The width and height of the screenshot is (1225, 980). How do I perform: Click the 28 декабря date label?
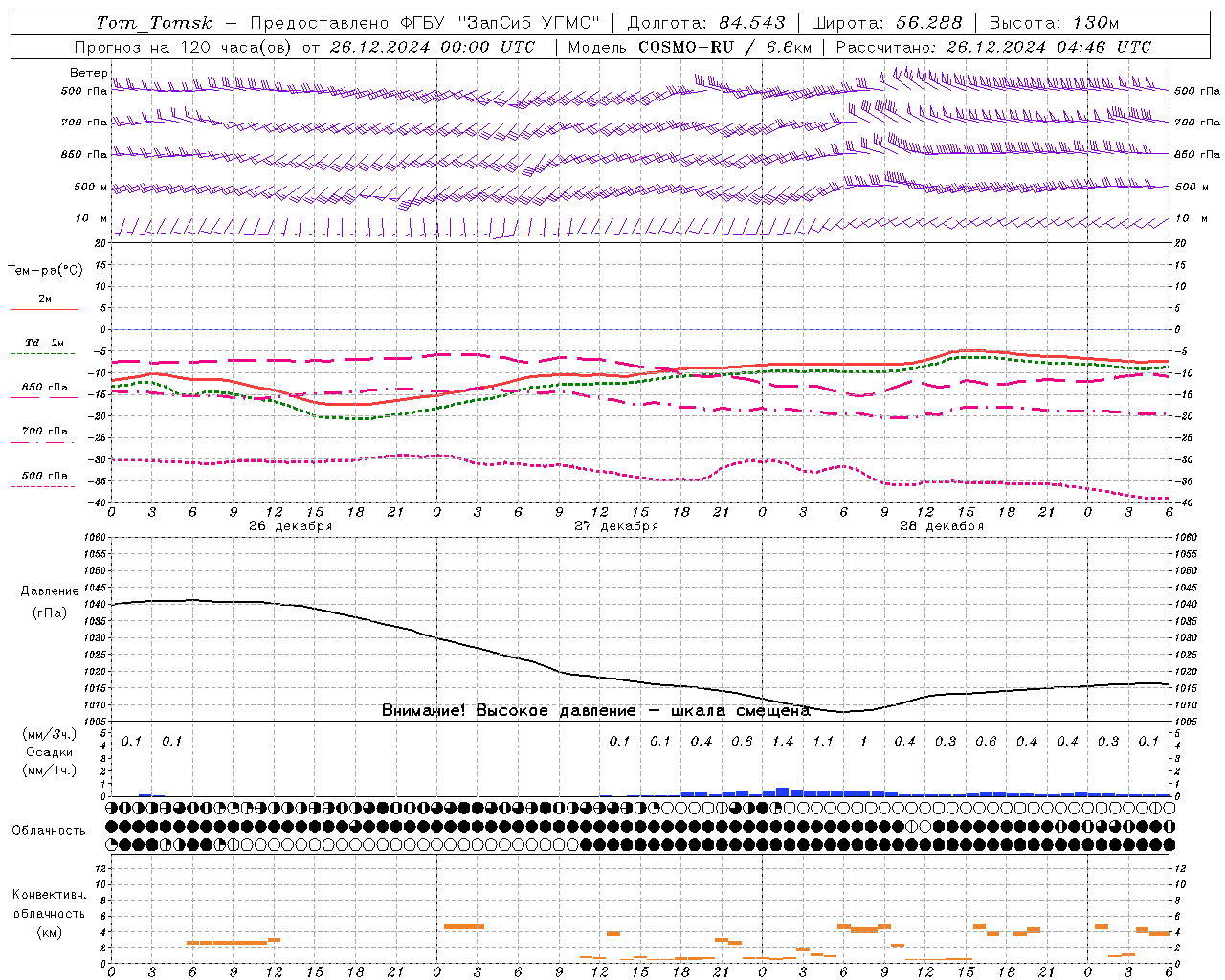tap(942, 526)
